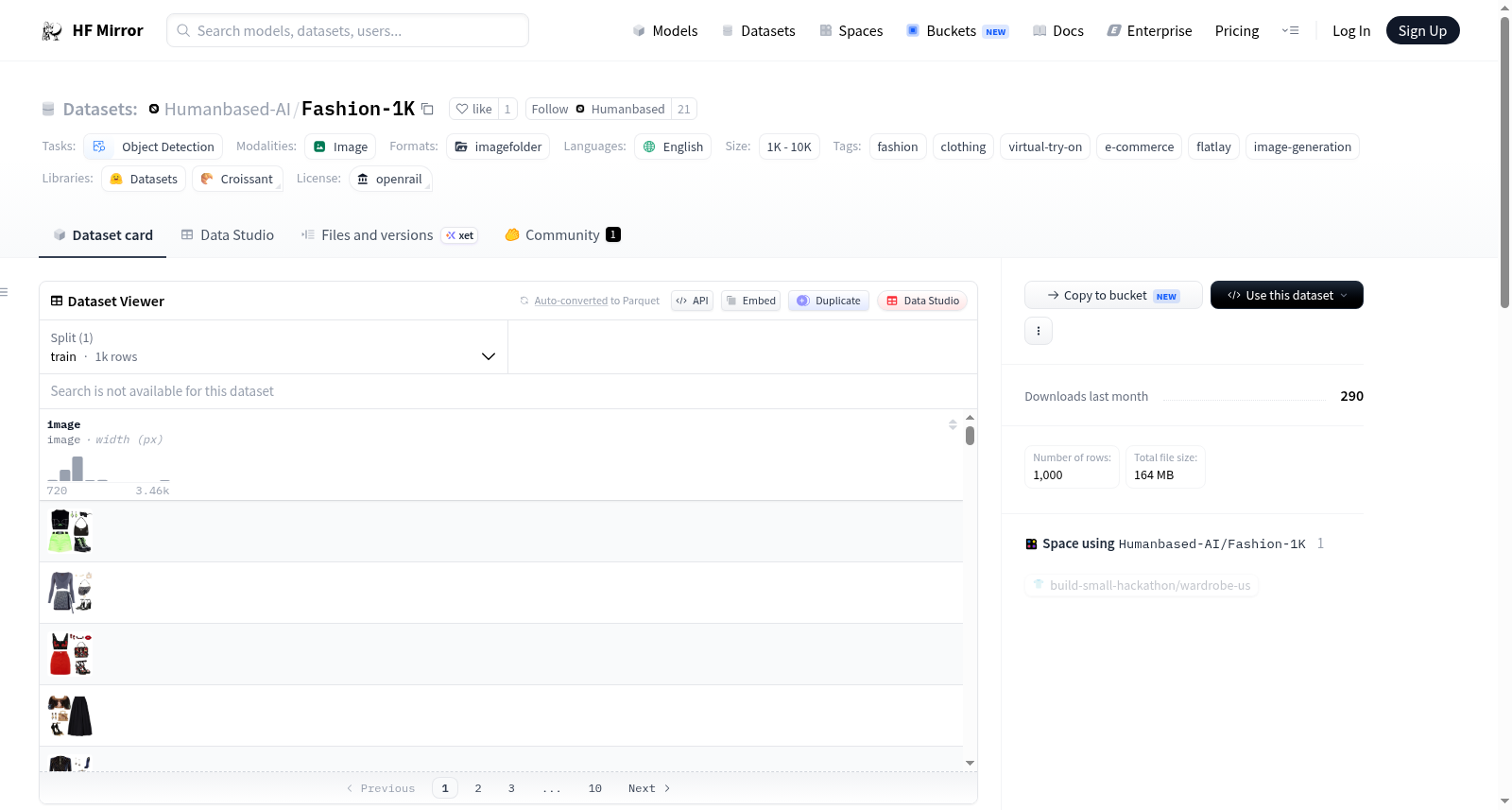Click the xet badge

coord(459,235)
